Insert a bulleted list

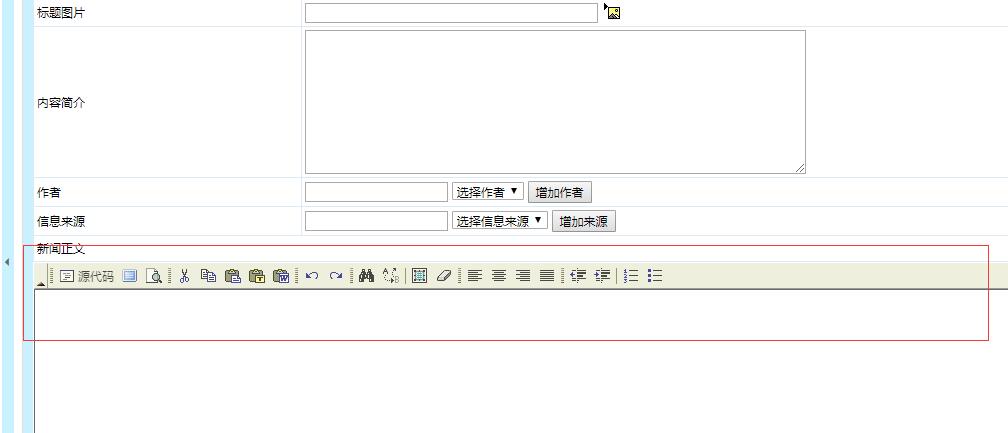click(655, 276)
